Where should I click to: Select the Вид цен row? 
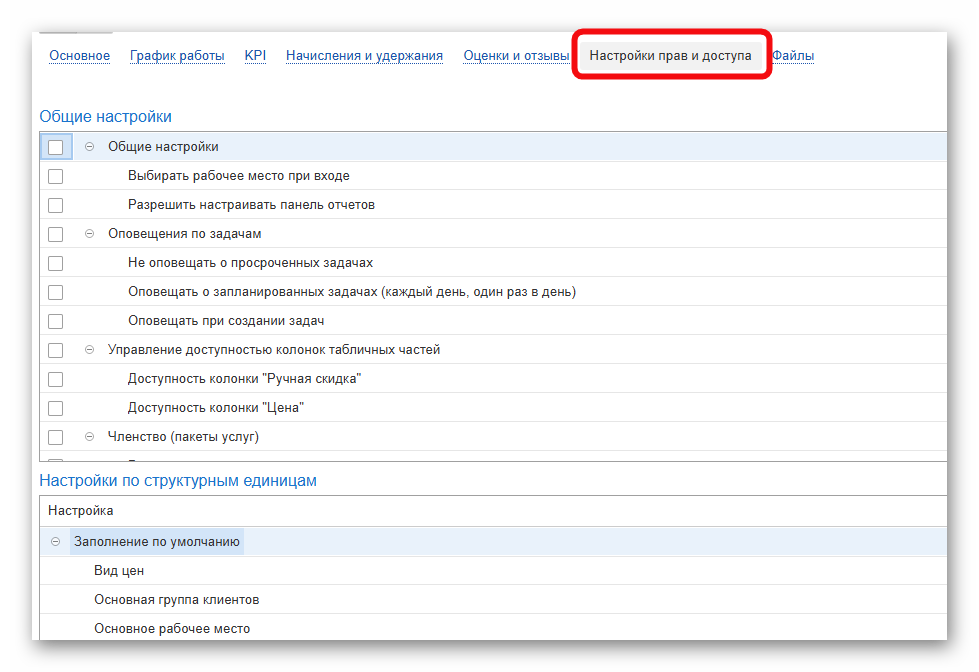pos(119,571)
